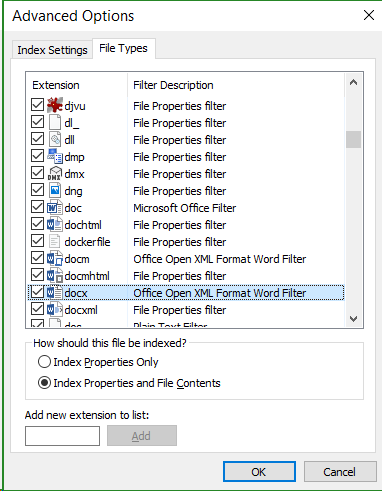Screen dimensions: 382x491
Task: Click the dmx file icon
Action: tap(55, 173)
